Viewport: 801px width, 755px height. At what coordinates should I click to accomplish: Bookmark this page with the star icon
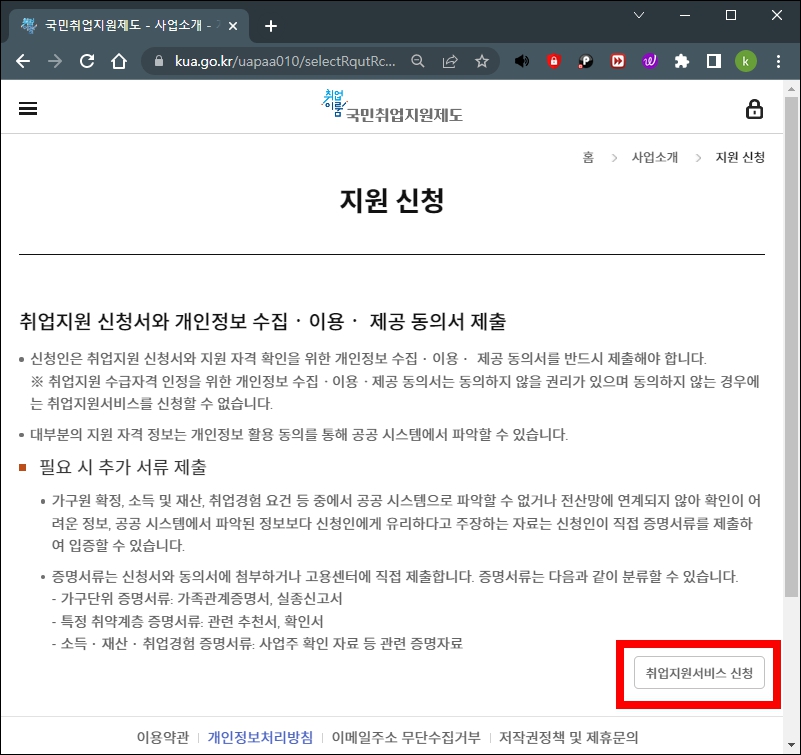click(481, 60)
